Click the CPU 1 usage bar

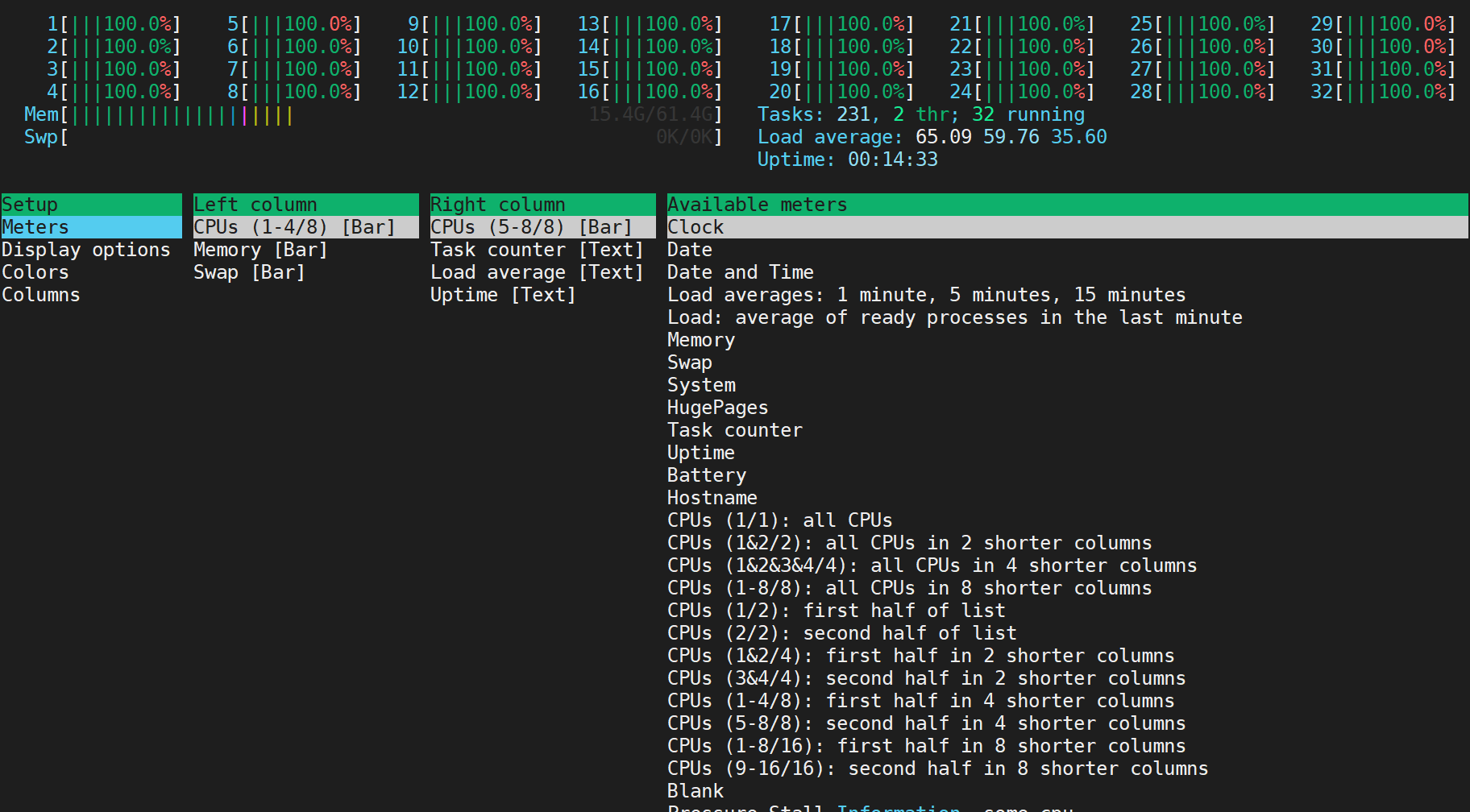click(x=114, y=24)
